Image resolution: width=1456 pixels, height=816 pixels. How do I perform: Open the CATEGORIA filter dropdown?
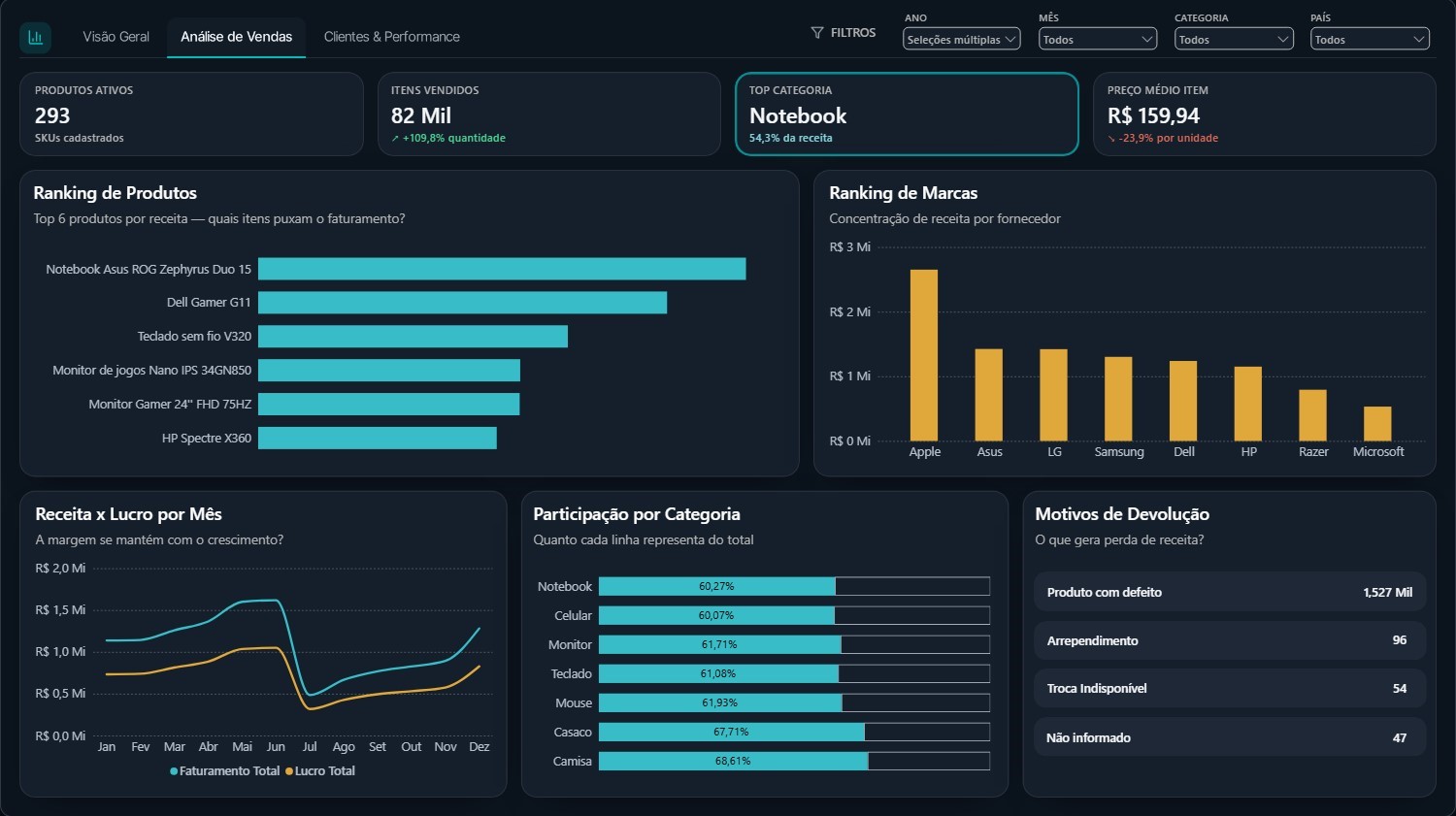(1234, 39)
